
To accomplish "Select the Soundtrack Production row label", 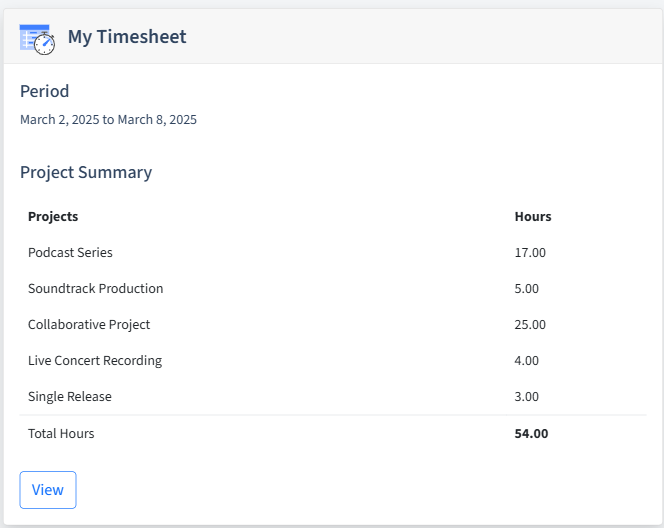I will (96, 288).
